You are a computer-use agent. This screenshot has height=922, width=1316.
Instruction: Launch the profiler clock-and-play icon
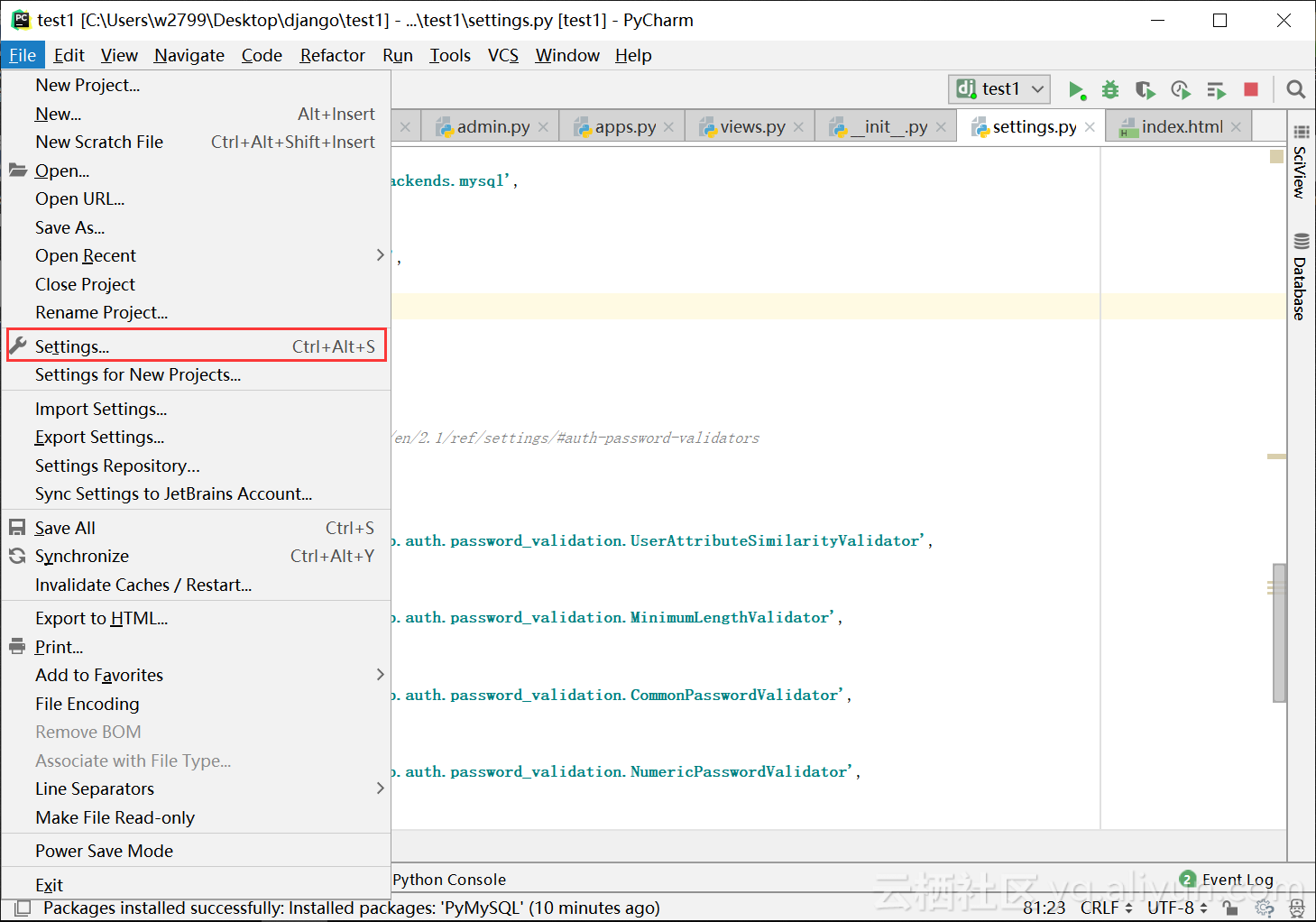1181,89
